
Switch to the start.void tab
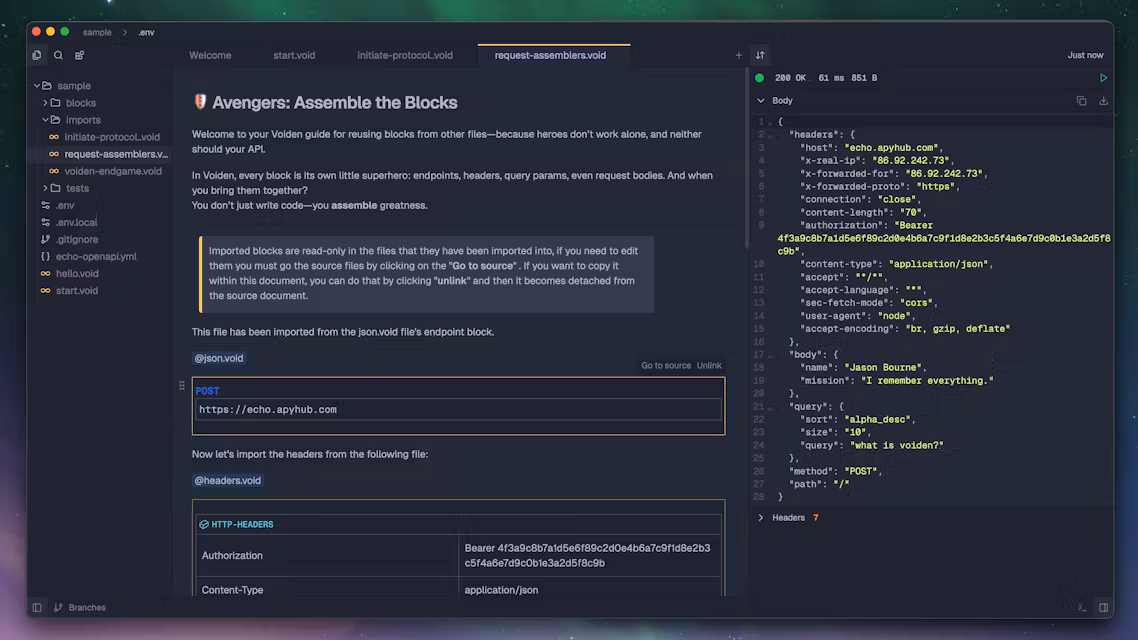(x=294, y=56)
